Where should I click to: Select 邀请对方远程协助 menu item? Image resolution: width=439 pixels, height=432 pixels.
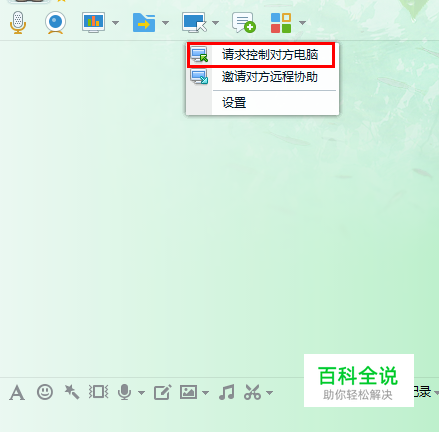[263, 77]
